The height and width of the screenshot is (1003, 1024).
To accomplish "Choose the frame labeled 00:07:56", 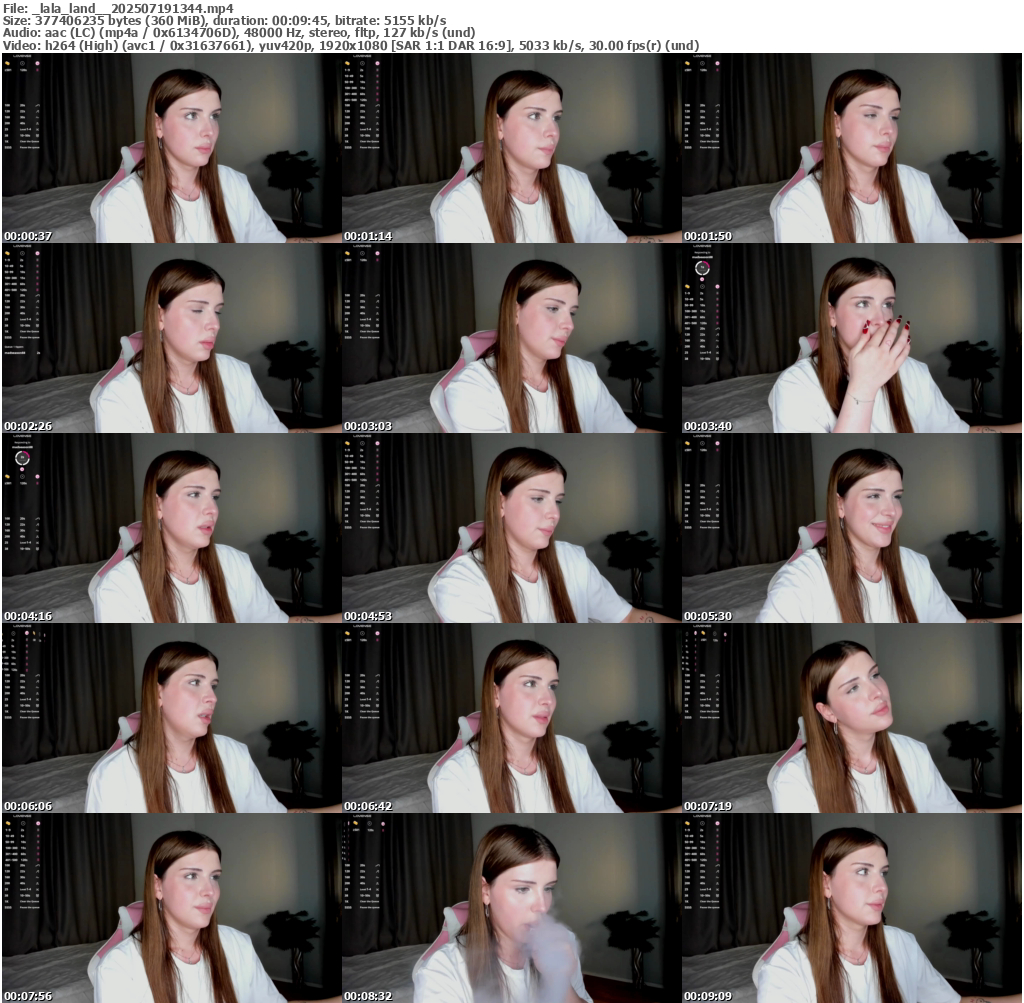I will click(x=171, y=908).
